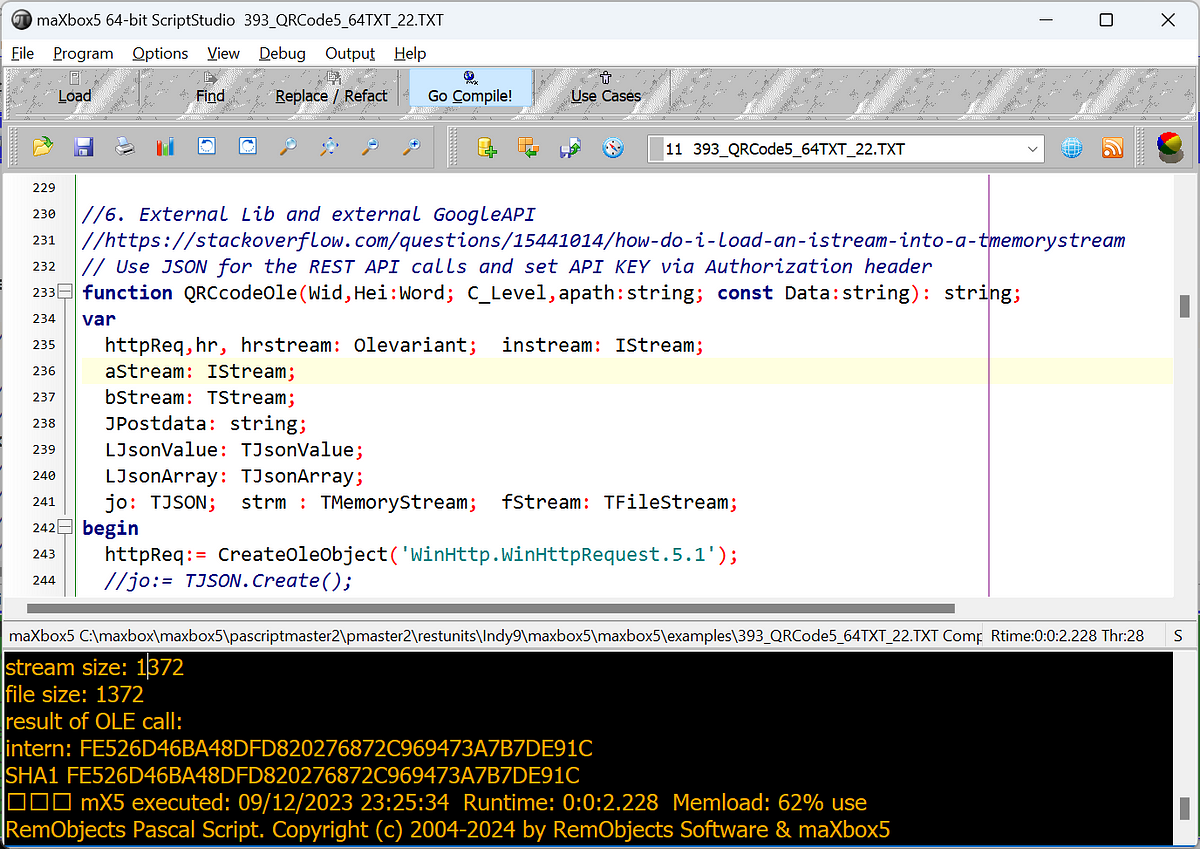Click the Go Compile! button

tap(470, 87)
